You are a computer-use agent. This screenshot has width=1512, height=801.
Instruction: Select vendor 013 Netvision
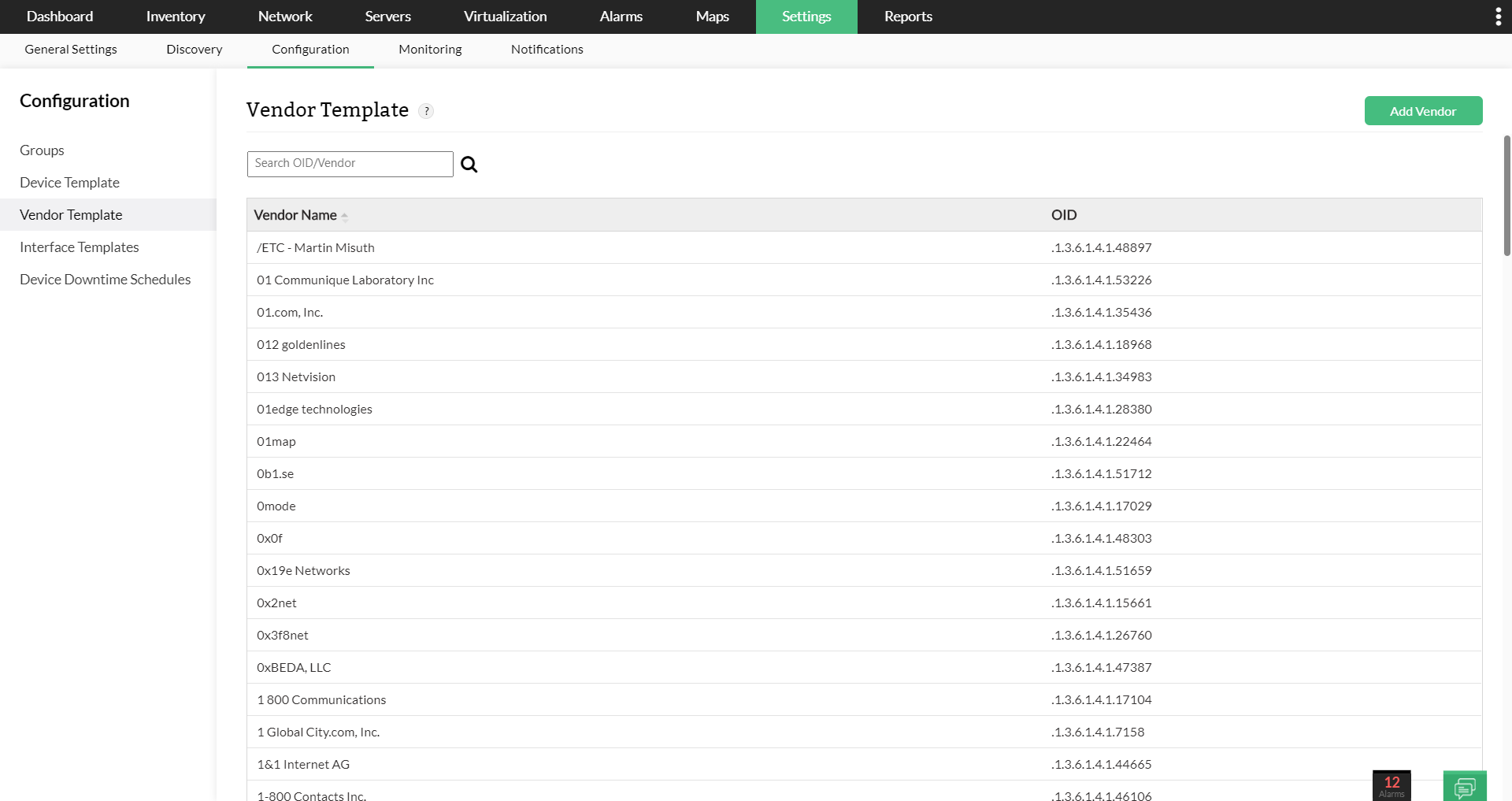[x=296, y=377]
